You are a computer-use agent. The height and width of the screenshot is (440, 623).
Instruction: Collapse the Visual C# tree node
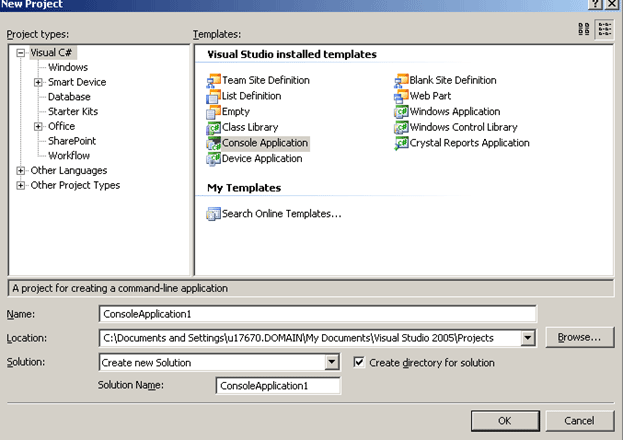coord(20,52)
